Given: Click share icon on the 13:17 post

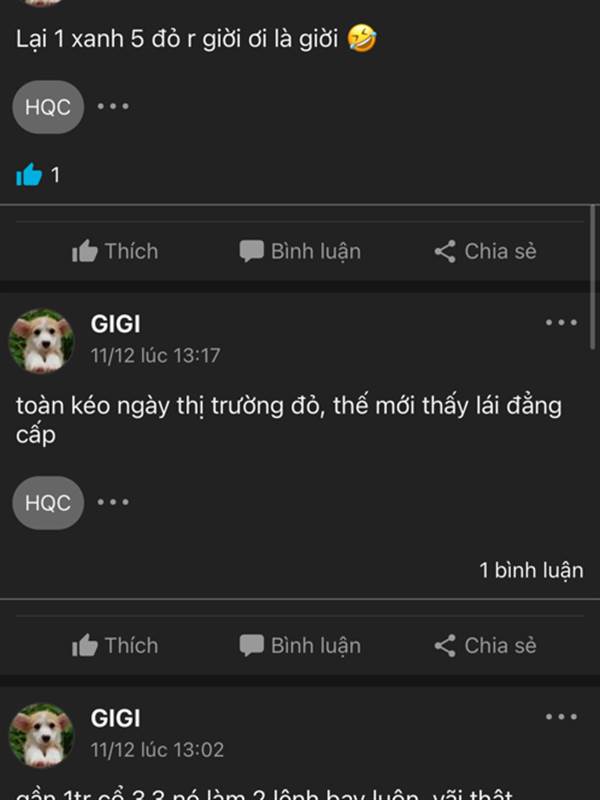Looking at the screenshot, I should (x=445, y=645).
